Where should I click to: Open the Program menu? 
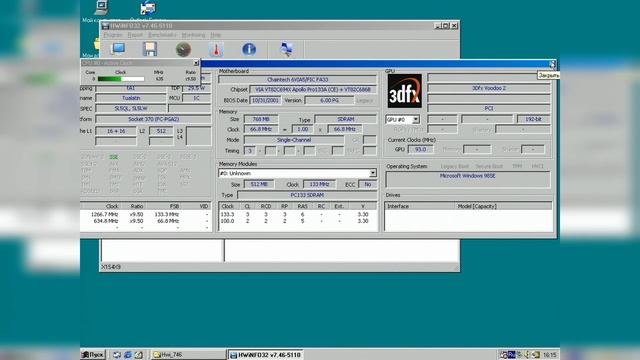113,35
